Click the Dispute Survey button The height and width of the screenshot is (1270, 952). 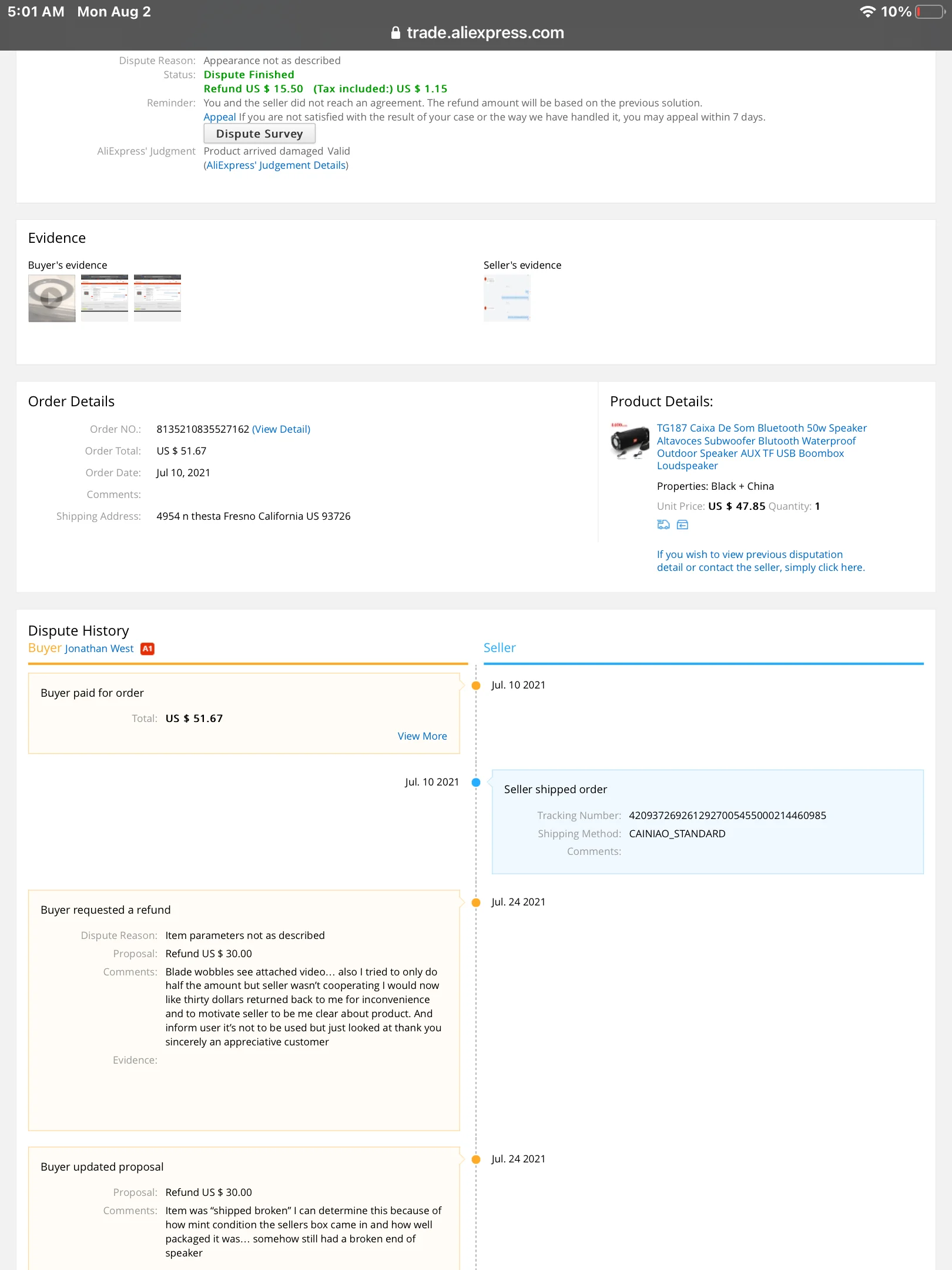pyautogui.click(x=260, y=133)
